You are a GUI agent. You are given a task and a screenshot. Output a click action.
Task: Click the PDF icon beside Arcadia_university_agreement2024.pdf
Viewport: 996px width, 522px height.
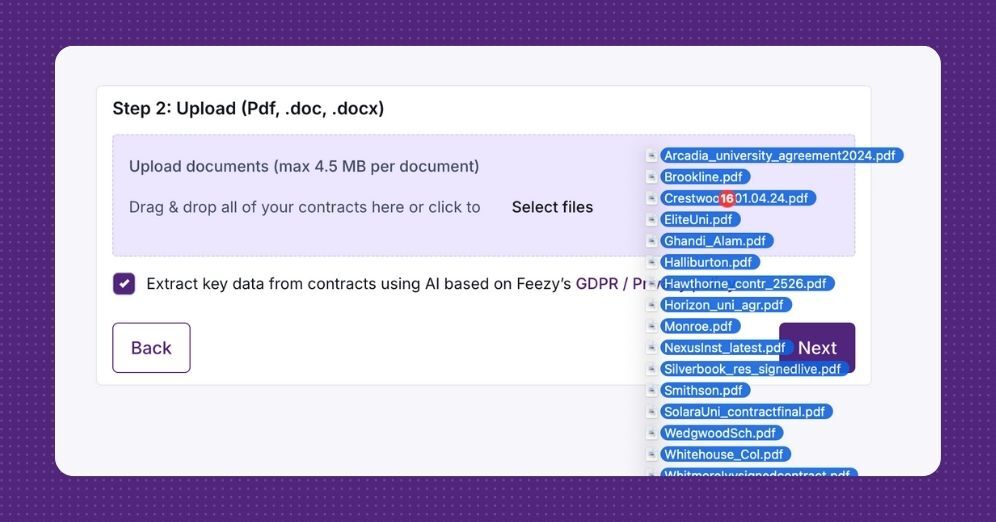[651, 156]
